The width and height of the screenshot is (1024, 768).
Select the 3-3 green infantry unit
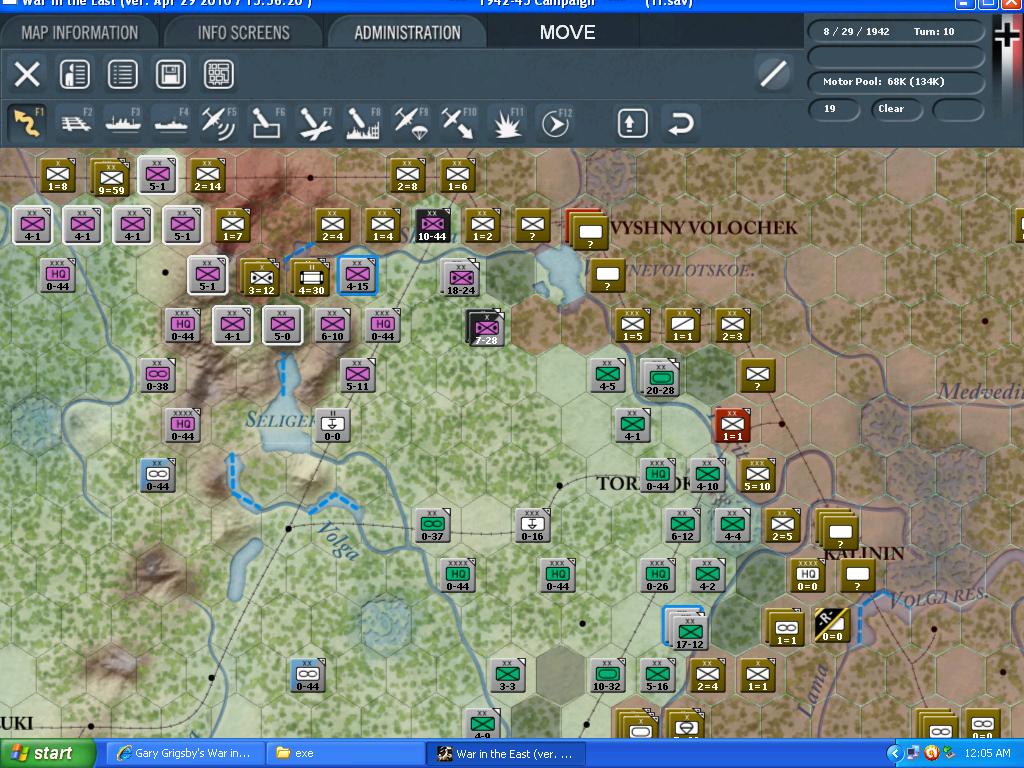coord(507,675)
